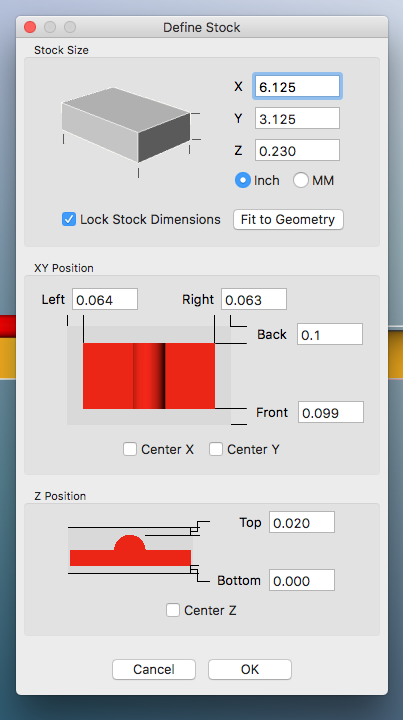Click the red XY position part preview

149,376
